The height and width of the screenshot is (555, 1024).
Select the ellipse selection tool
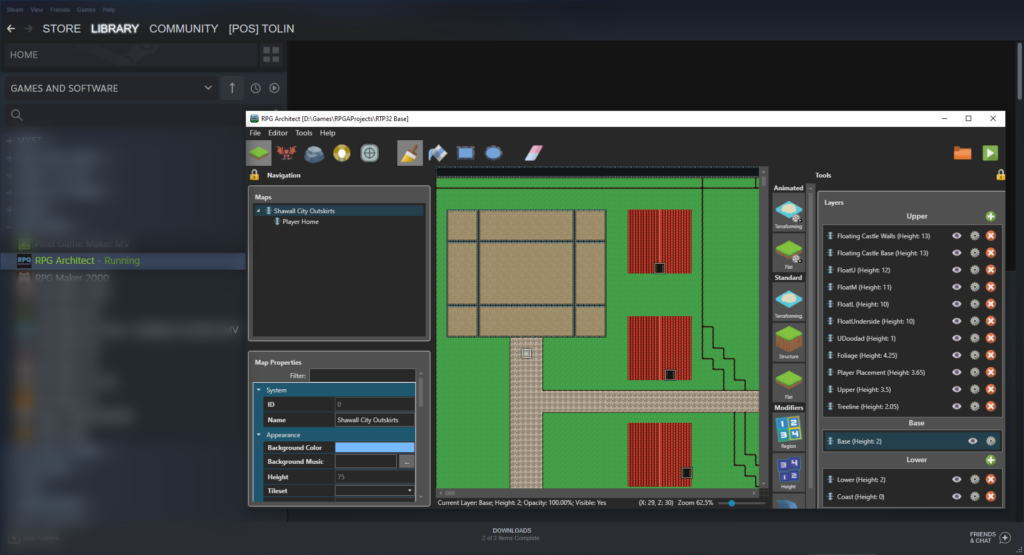[494, 153]
